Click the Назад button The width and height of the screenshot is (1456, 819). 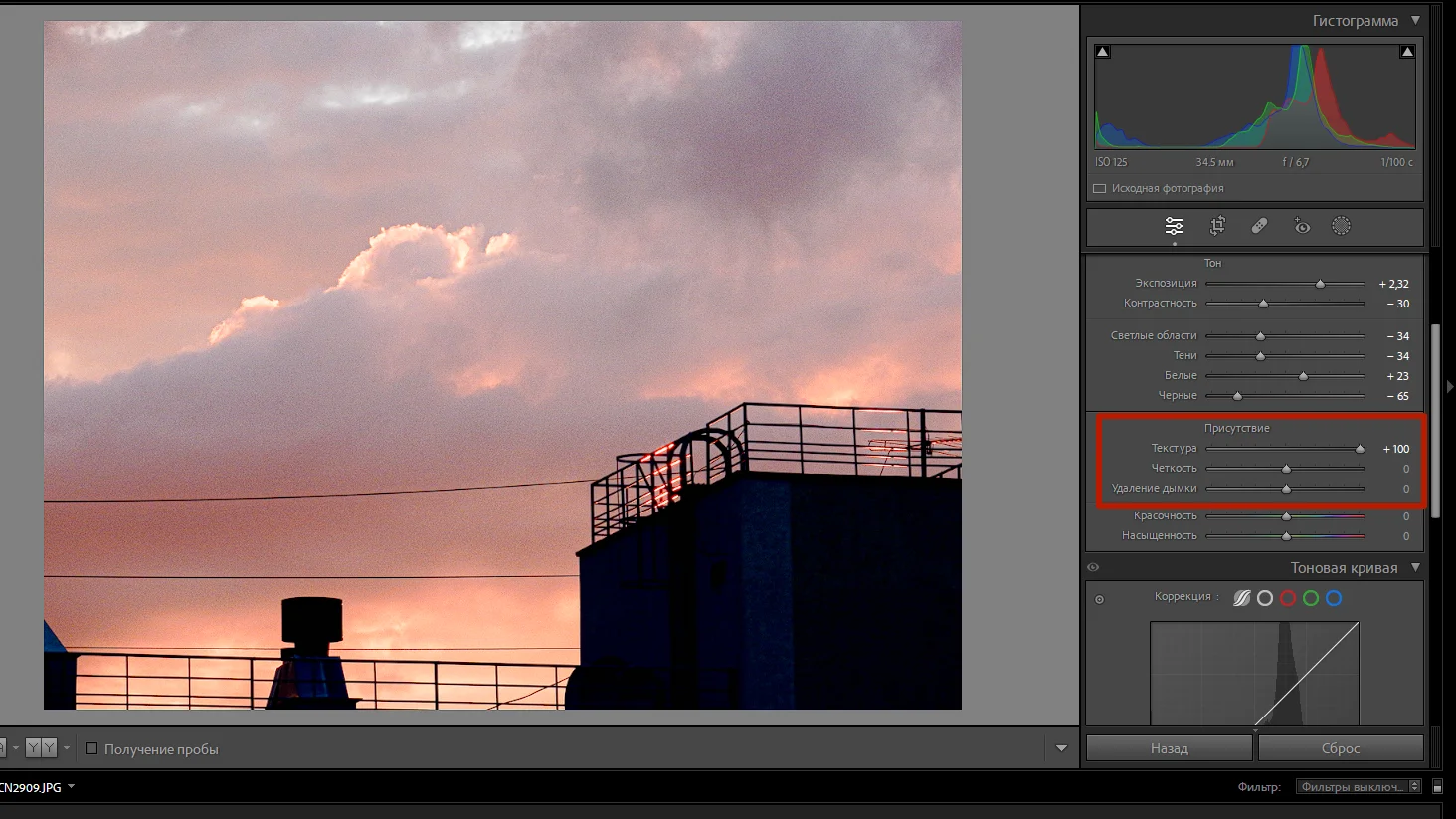click(1169, 748)
